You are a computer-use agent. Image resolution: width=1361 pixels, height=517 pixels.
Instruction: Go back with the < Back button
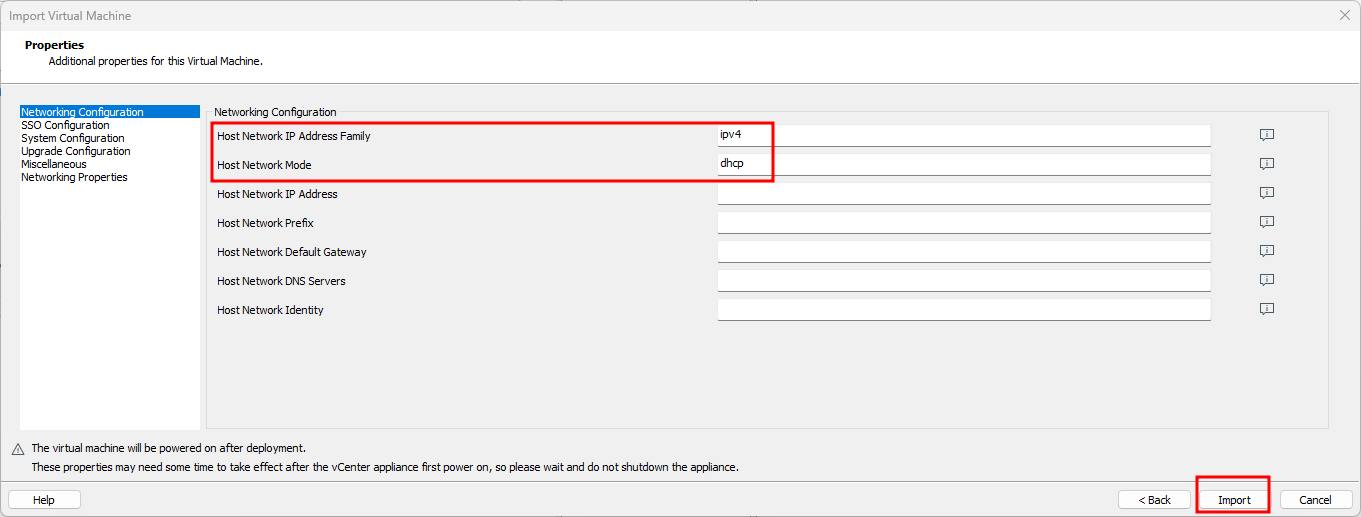coord(1154,499)
